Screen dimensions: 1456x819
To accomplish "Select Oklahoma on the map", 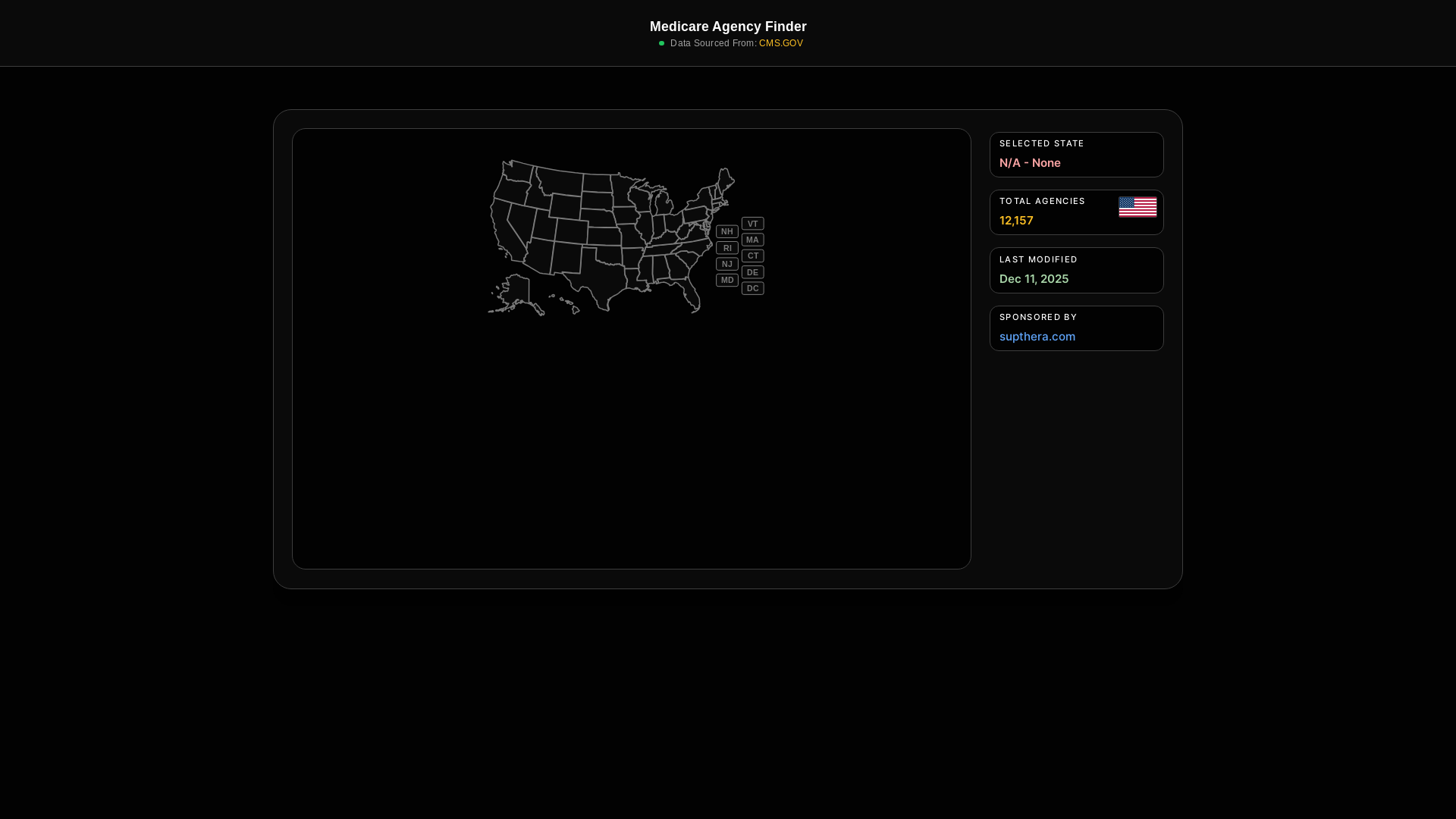I will tap(610, 255).
